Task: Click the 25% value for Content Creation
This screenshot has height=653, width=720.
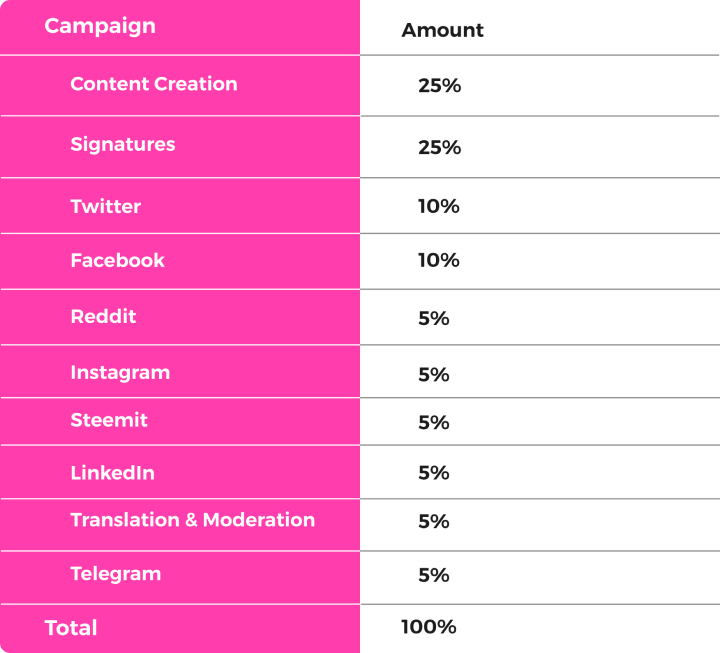Action: click(x=439, y=86)
